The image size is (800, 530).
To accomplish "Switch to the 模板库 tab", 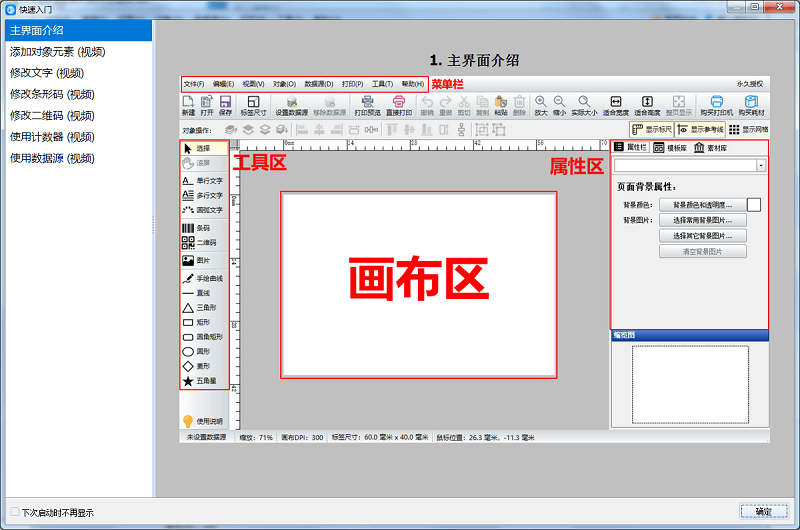I will 670,147.
